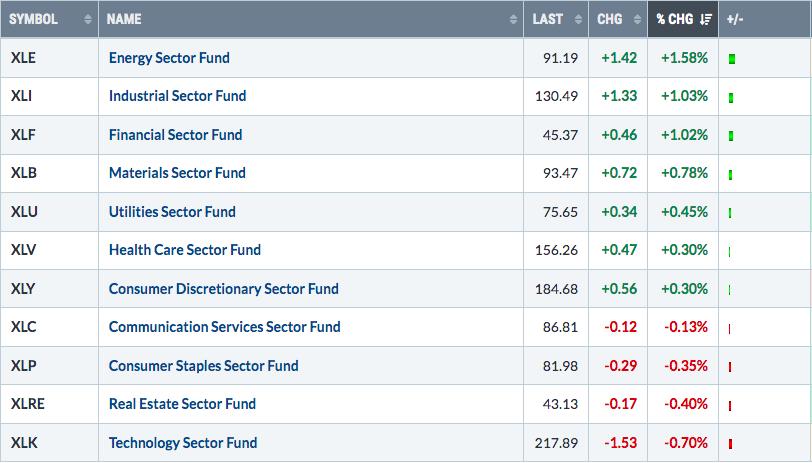
Task: Open Health Care Sector Fund link
Action: [x=185, y=250]
